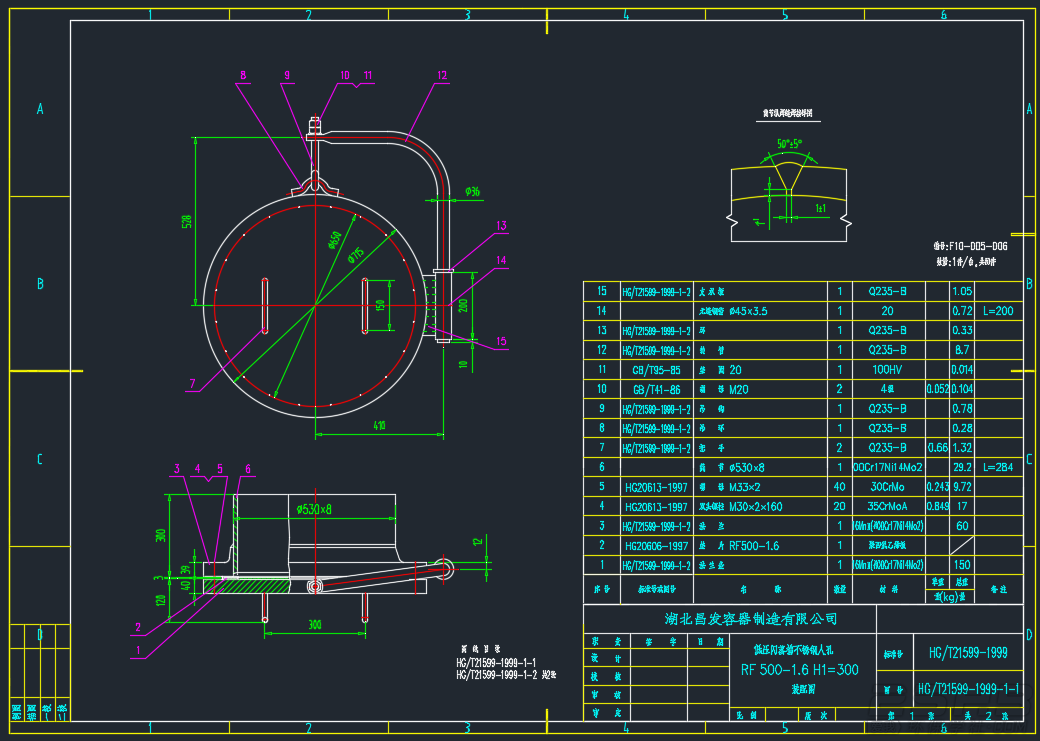Select the title block drawing number HG/T21599-1999-1-1
Viewport: 1040px width, 741px height.
[968, 688]
